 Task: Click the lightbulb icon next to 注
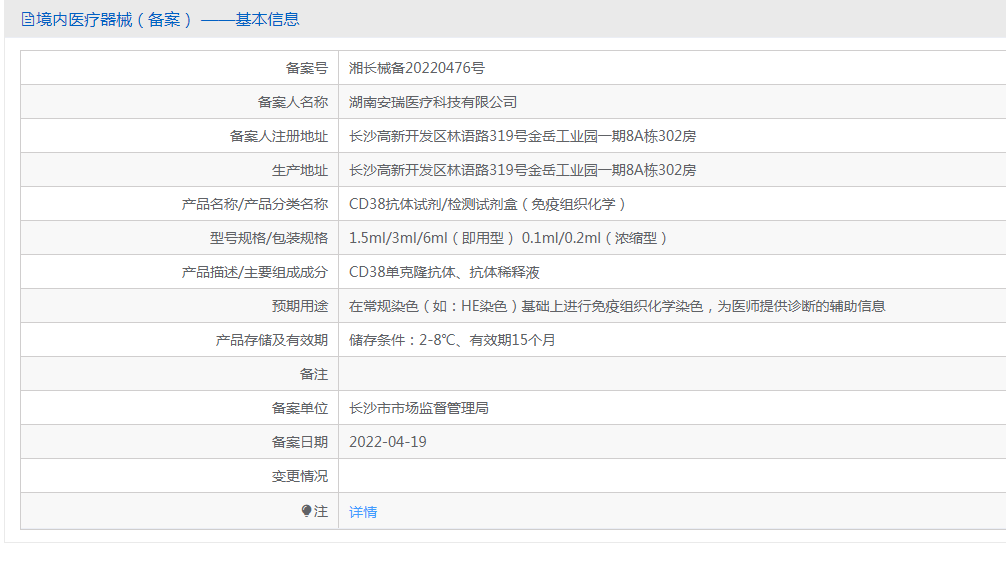click(306, 511)
